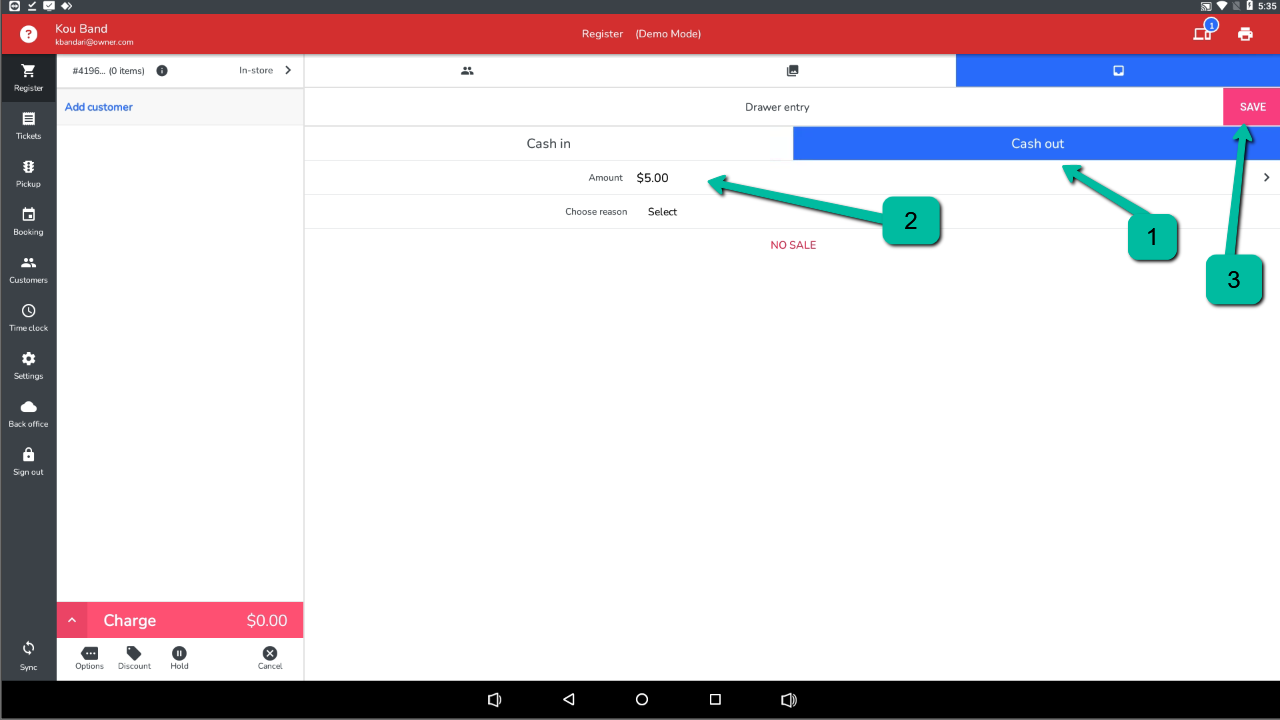The width and height of the screenshot is (1280, 720).
Task: Select the Cash out option
Action: [1036, 144]
